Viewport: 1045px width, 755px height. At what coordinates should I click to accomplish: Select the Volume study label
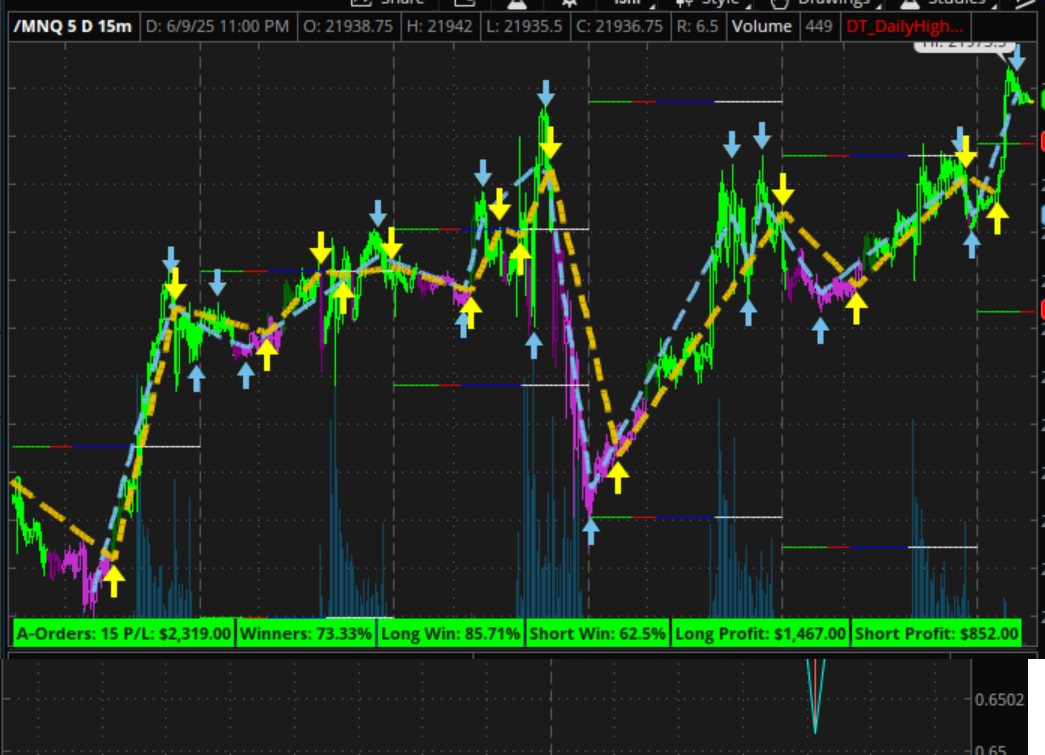pyautogui.click(x=762, y=27)
